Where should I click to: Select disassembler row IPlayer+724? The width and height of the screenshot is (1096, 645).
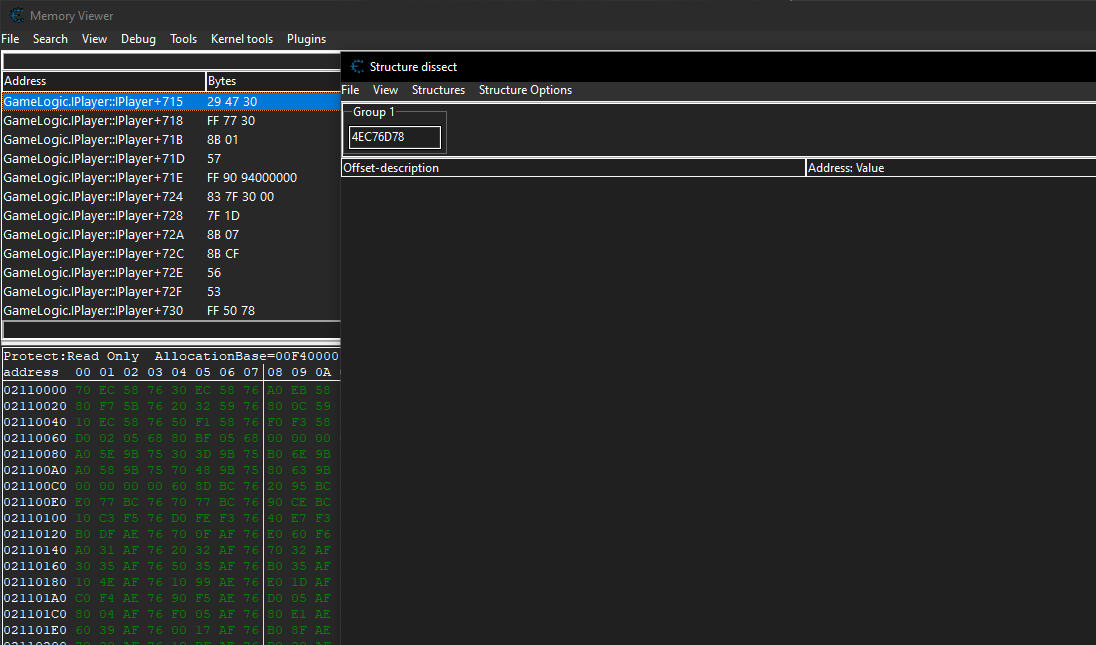click(x=171, y=197)
